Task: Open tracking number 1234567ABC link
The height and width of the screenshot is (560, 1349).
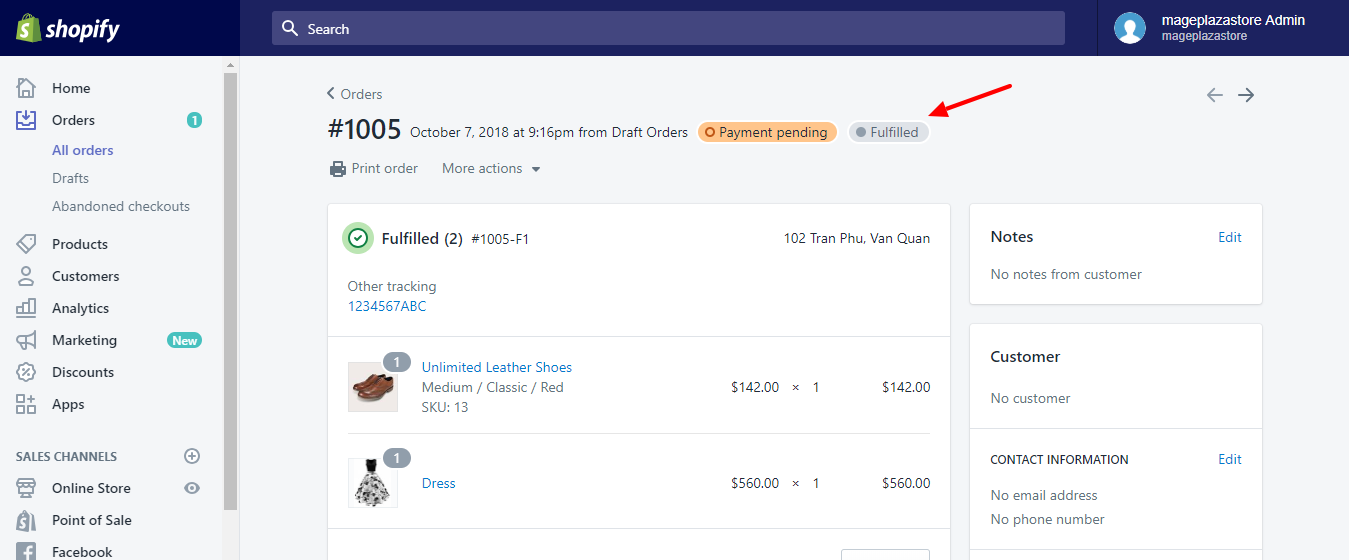Action: [x=387, y=306]
